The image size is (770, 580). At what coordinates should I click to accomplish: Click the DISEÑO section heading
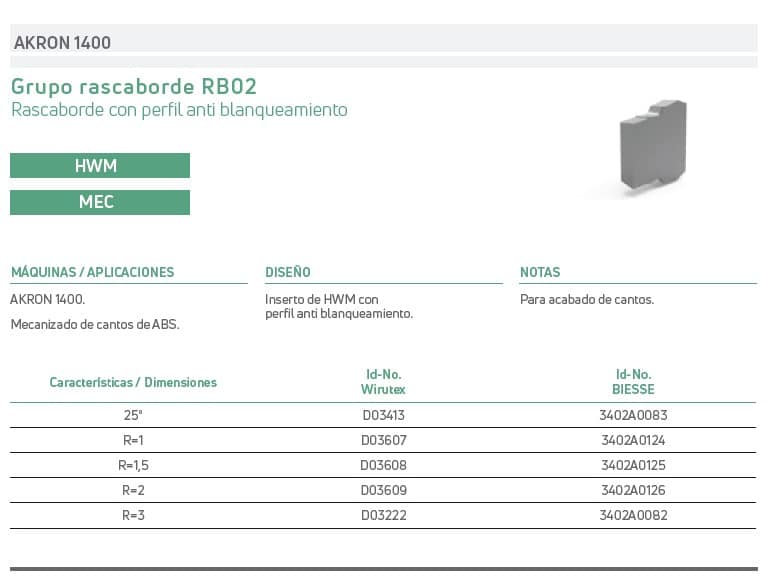tap(288, 272)
